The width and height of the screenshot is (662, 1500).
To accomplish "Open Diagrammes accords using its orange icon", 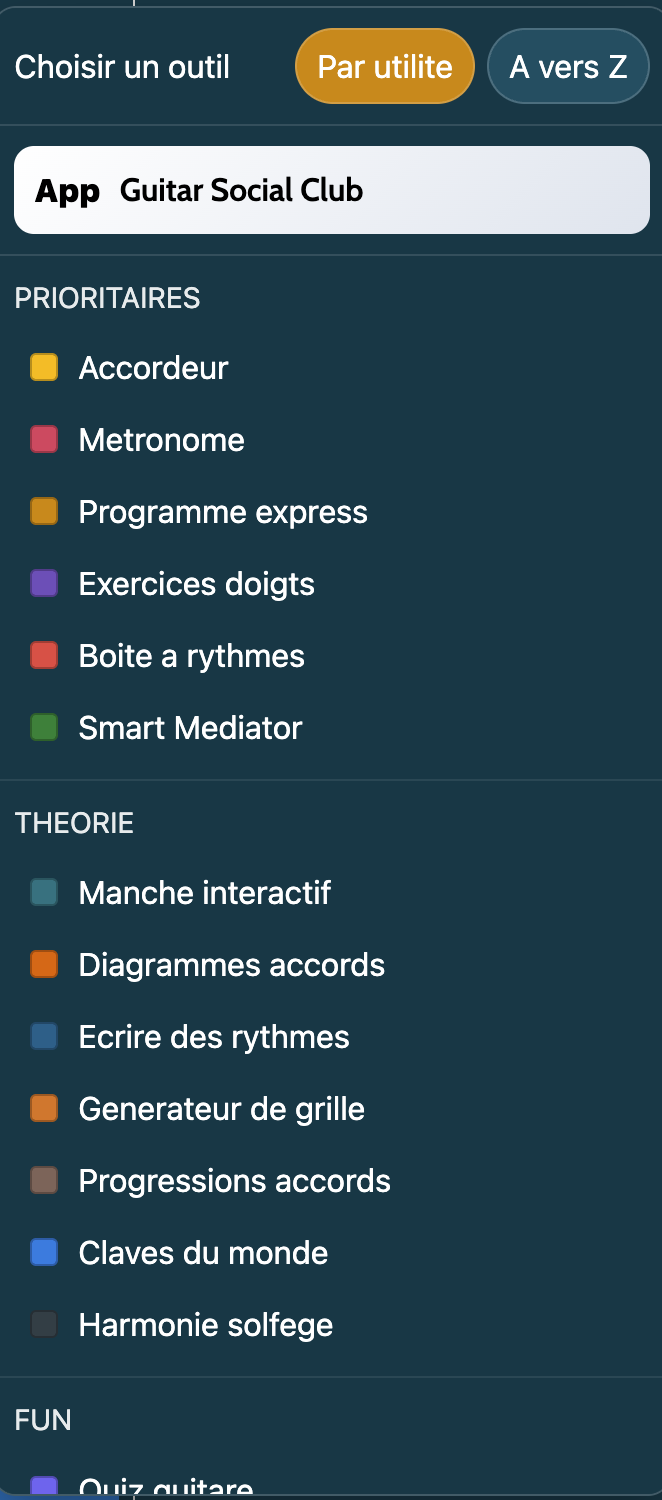I will click(x=44, y=964).
